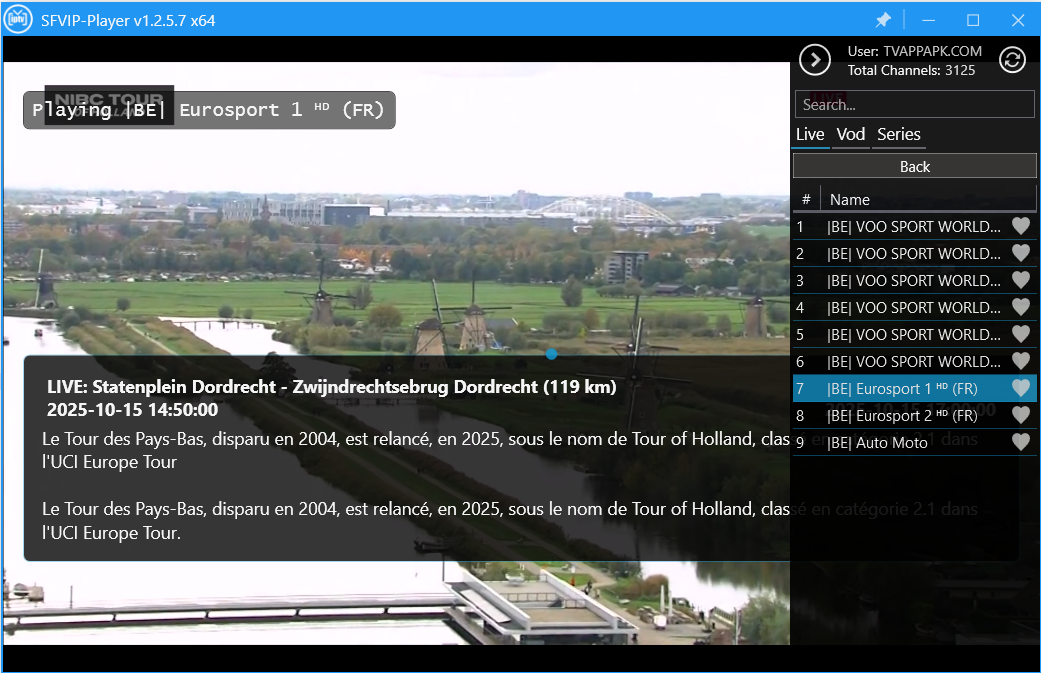The image size is (1041, 673).
Task: Focus the Search input field
Action: click(x=914, y=104)
